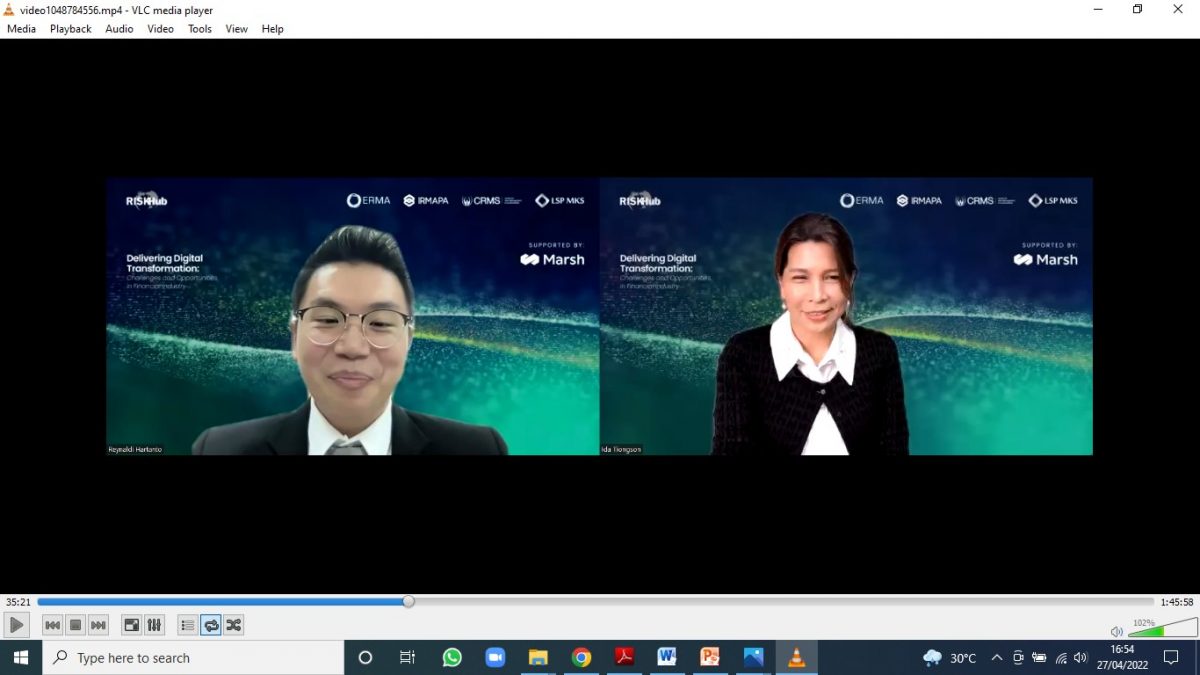Image resolution: width=1200 pixels, height=675 pixels.
Task: Expand the Audio menu
Action: pos(119,29)
